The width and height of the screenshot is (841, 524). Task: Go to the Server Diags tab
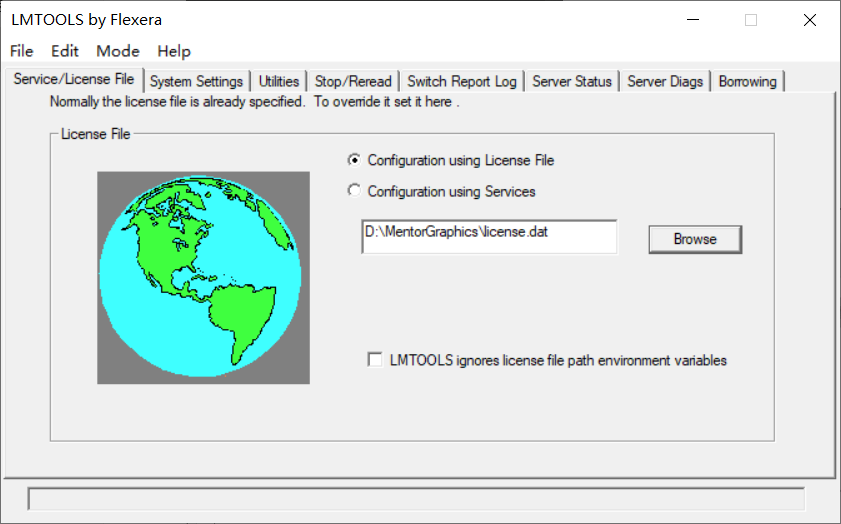click(665, 82)
